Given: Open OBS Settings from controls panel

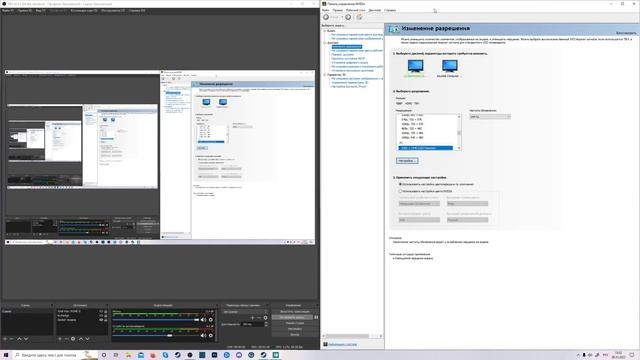Looking at the screenshot, I should pyautogui.click(x=295, y=329).
